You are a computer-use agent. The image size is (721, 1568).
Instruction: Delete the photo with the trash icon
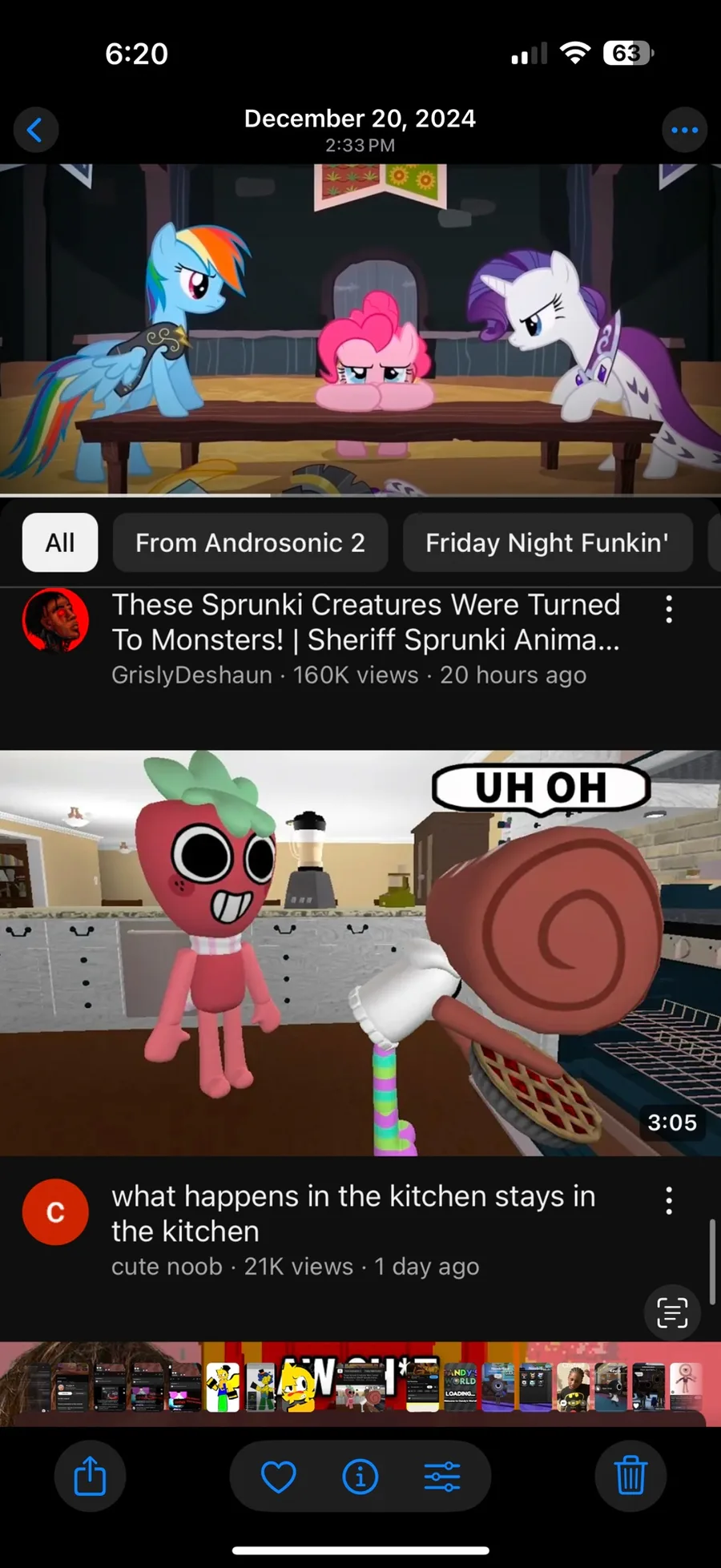pos(630,1476)
